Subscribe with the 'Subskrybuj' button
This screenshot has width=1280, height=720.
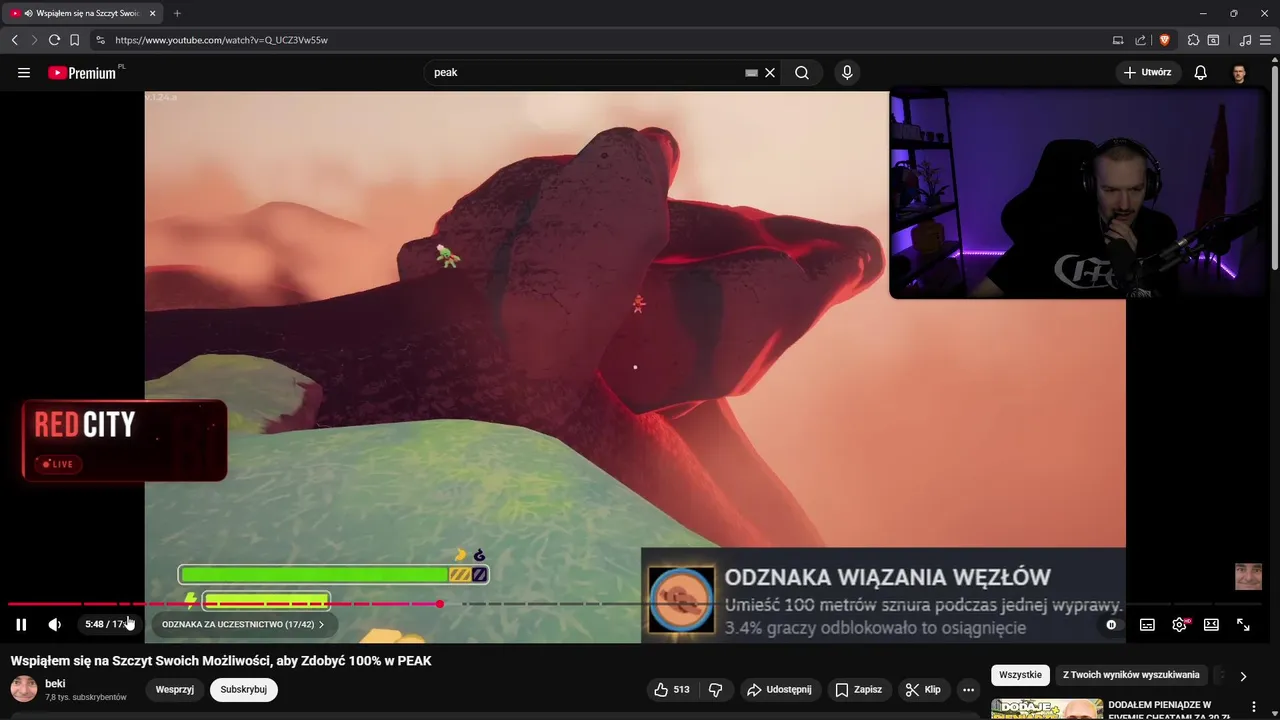(x=244, y=689)
